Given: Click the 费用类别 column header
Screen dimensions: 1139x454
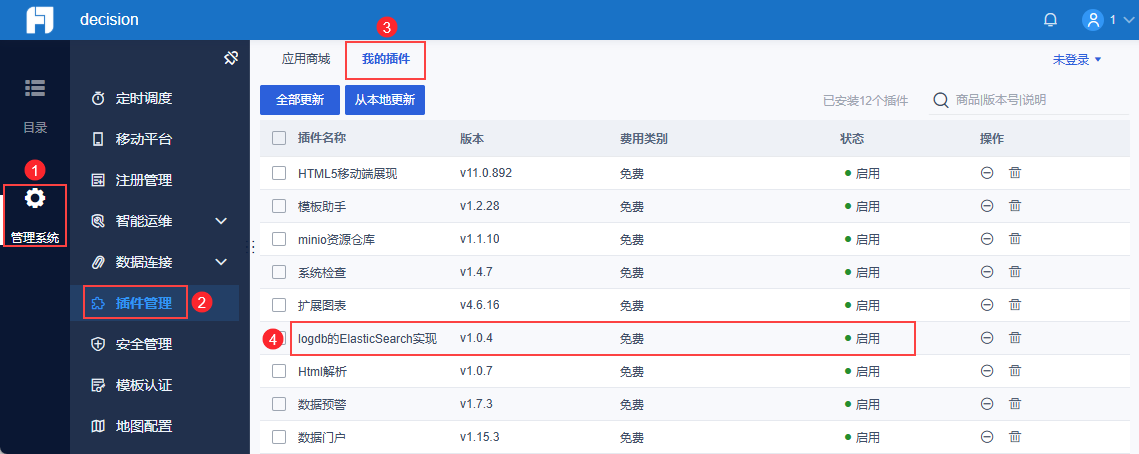Looking at the screenshot, I should [x=644, y=139].
